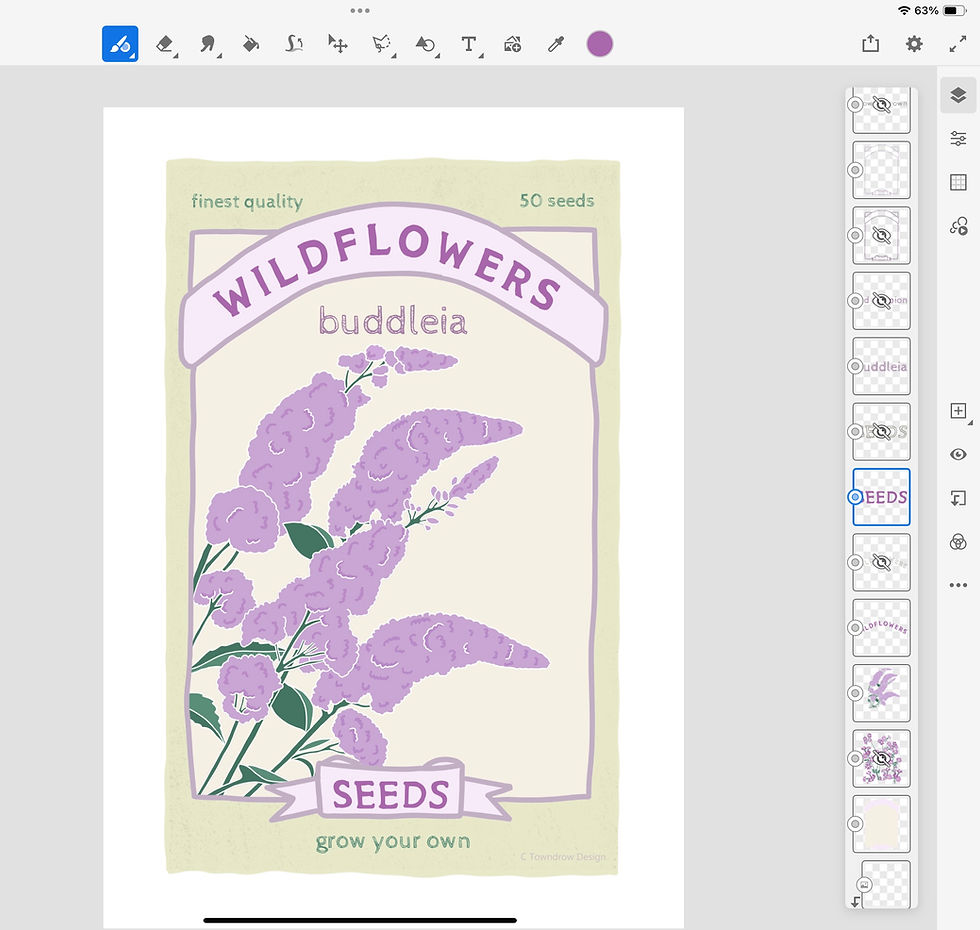The width and height of the screenshot is (980, 930).
Task: Click circle on cream background layer
Action: (x=855, y=824)
